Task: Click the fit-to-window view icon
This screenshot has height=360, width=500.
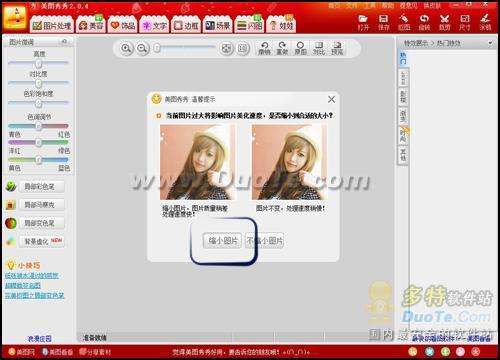Action: 226,49
